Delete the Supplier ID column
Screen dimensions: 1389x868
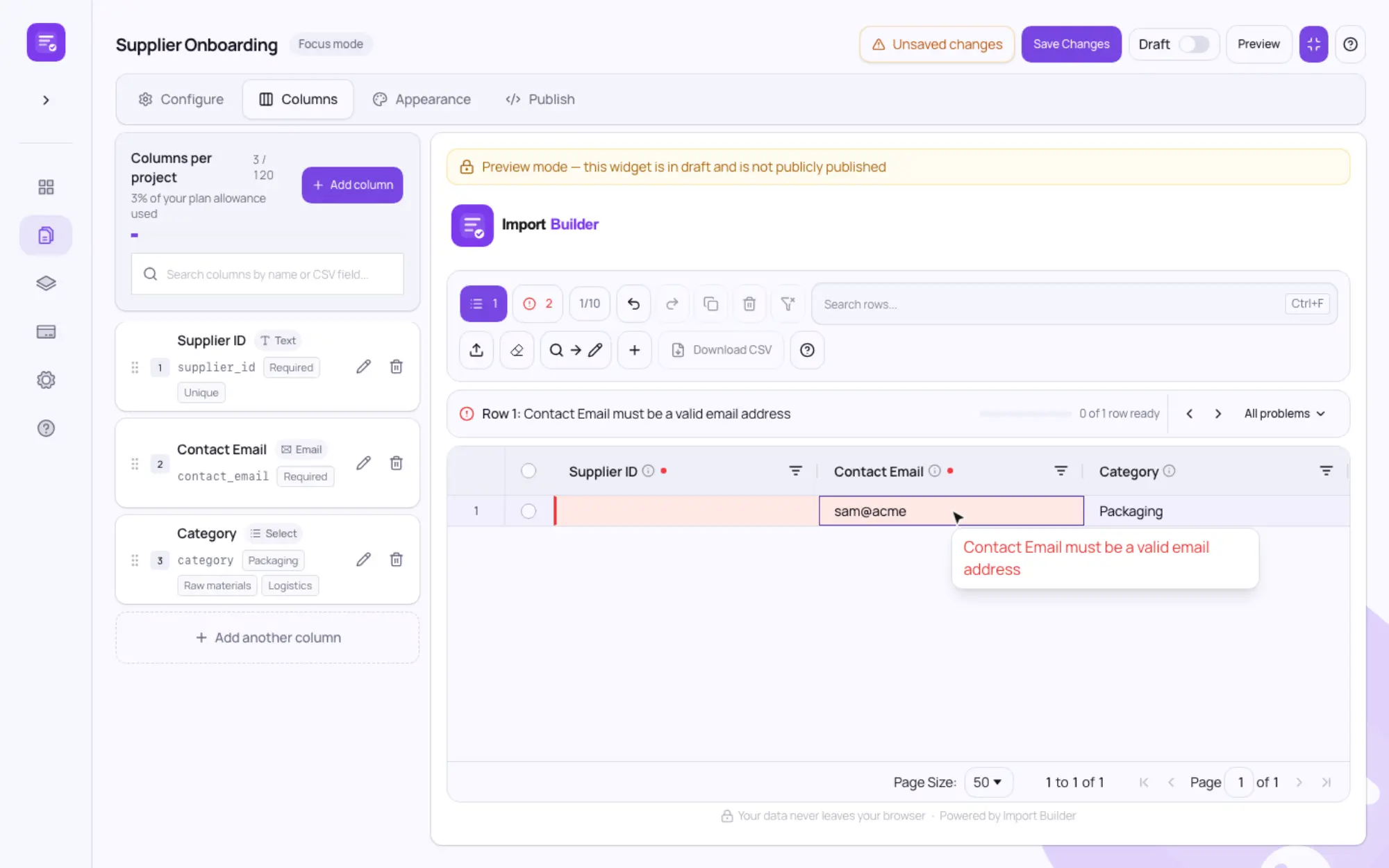click(x=396, y=367)
